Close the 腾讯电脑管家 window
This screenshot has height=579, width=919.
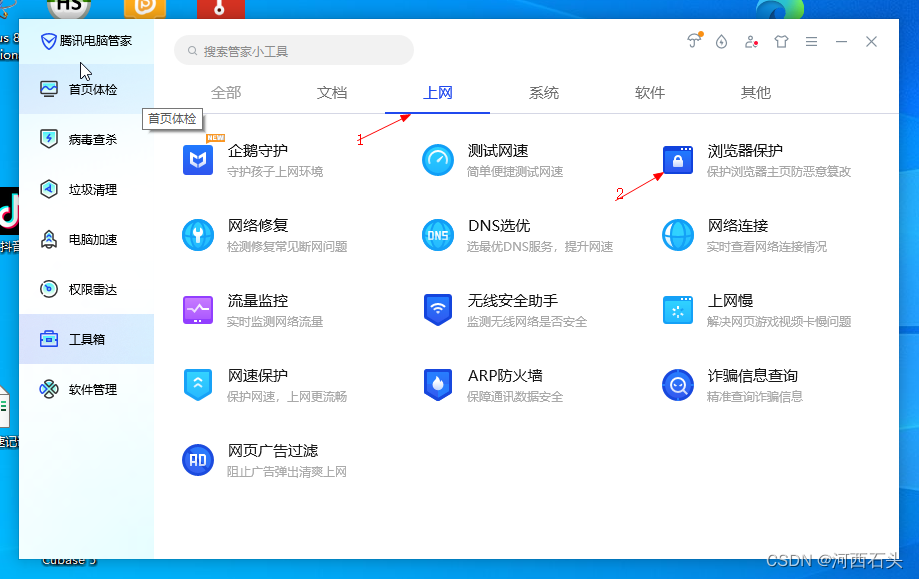coord(871,42)
